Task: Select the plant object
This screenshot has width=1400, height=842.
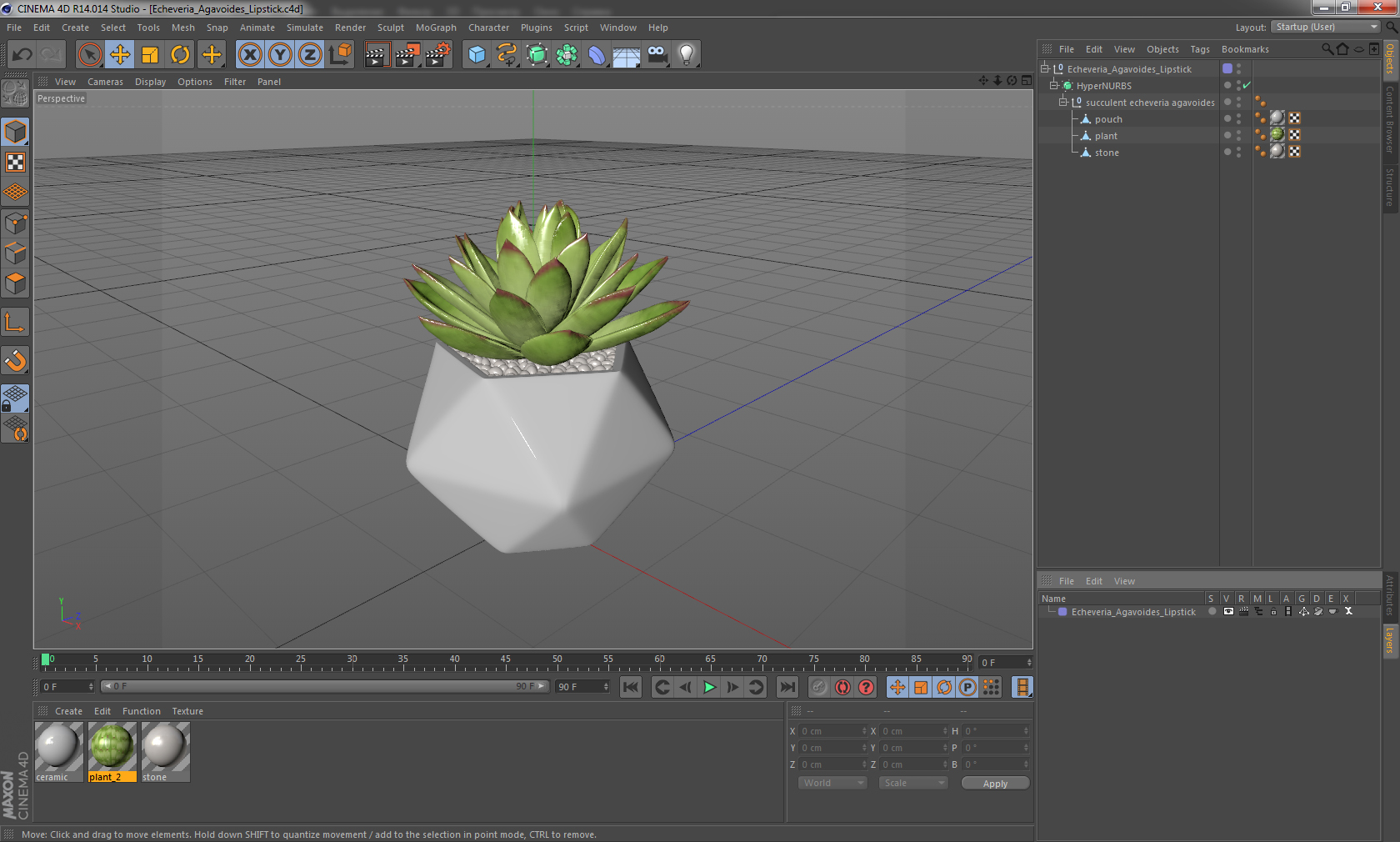Action: point(1106,136)
